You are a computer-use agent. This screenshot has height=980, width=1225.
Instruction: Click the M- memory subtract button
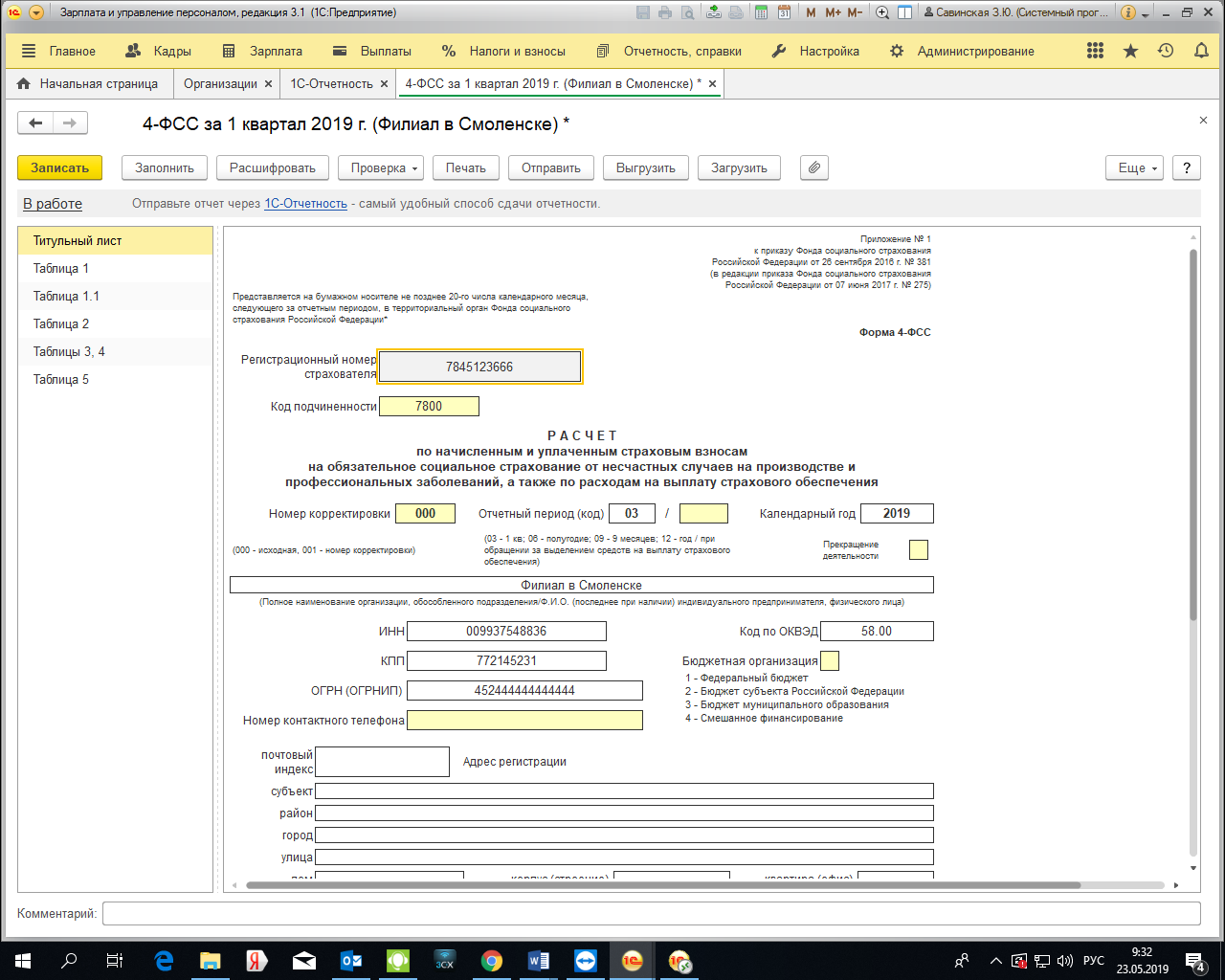tap(855, 12)
